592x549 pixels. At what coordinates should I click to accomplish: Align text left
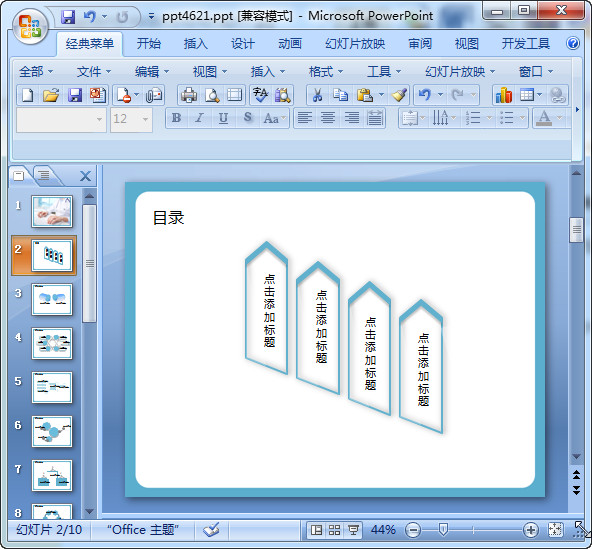[x=305, y=118]
